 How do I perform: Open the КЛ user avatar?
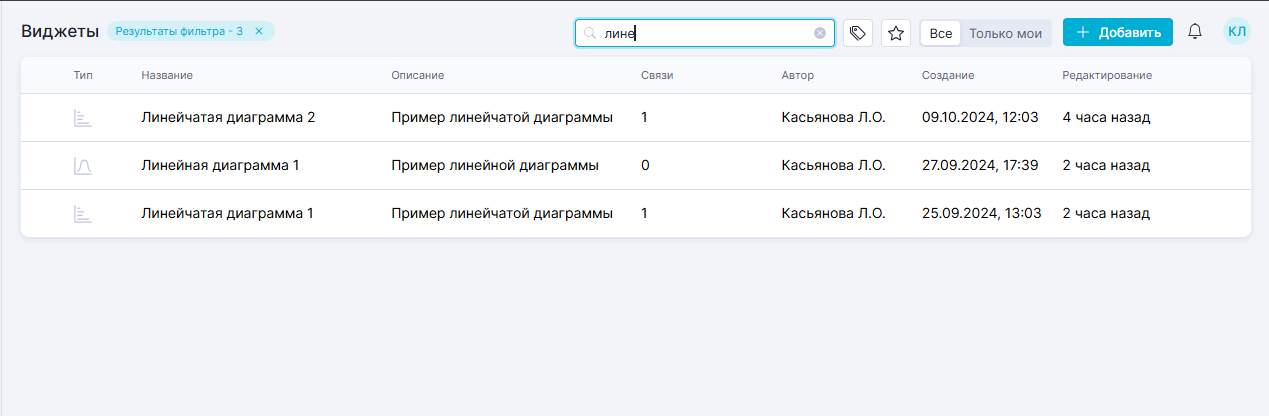click(x=1237, y=32)
